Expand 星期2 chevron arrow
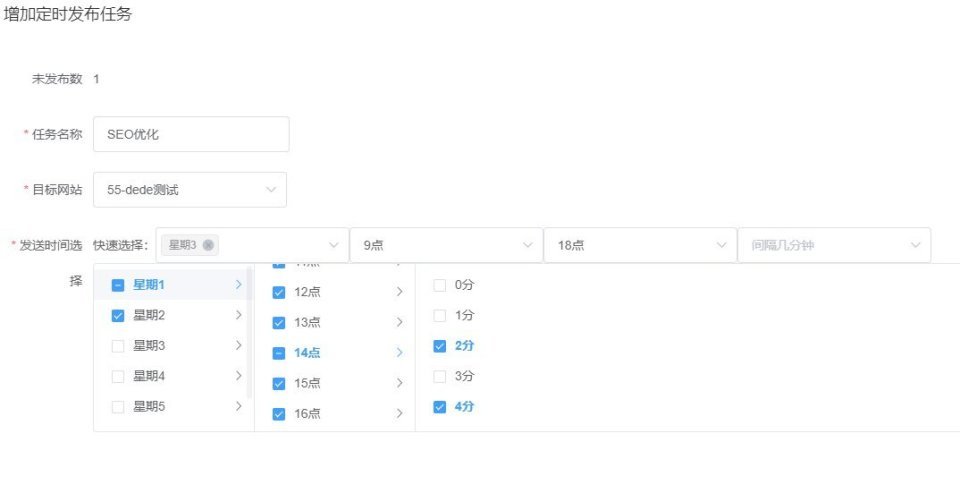The height and width of the screenshot is (493, 960). [239, 315]
